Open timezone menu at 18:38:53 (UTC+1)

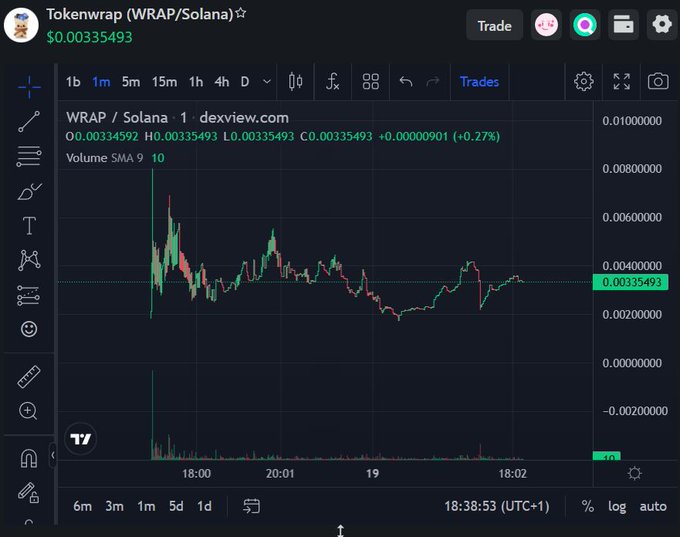pyautogui.click(x=497, y=506)
